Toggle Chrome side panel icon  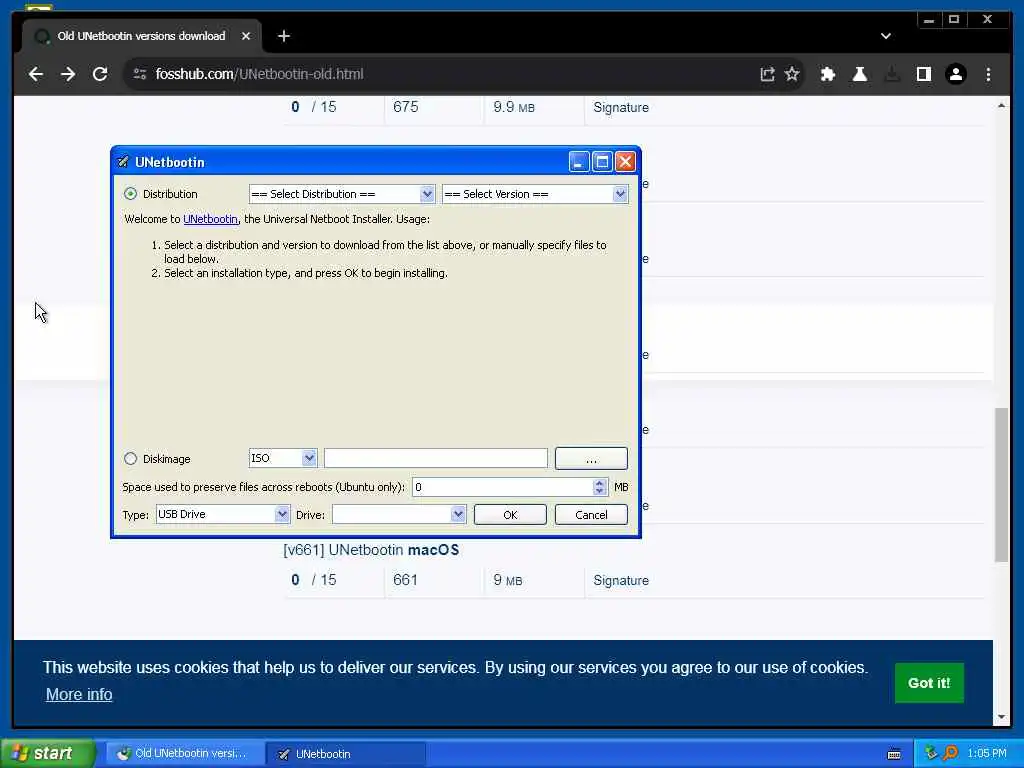[924, 74]
